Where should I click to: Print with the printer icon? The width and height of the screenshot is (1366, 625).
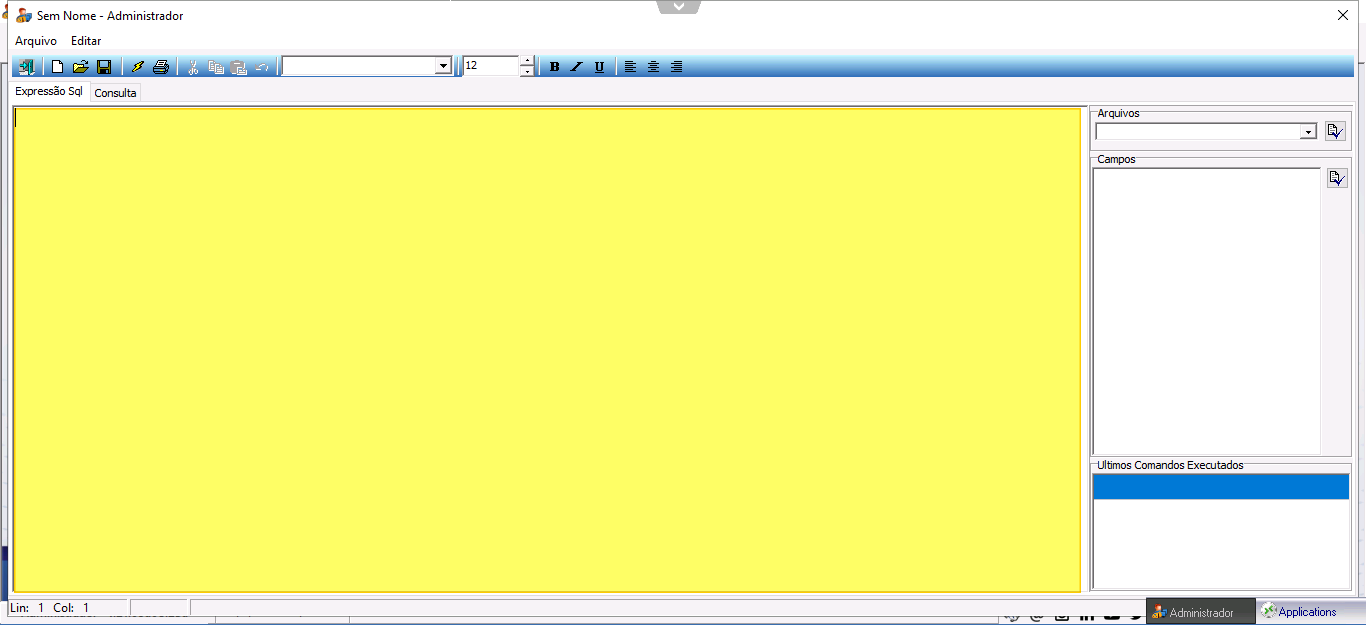161,67
